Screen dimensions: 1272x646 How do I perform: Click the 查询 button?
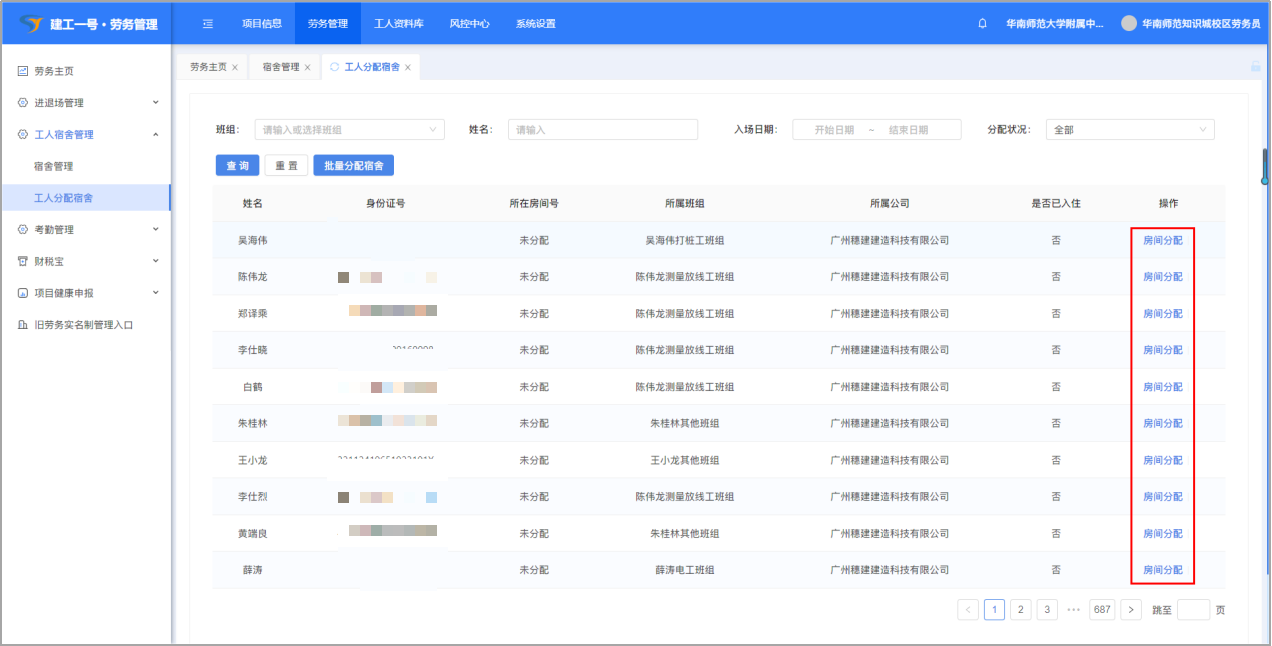[x=237, y=166]
